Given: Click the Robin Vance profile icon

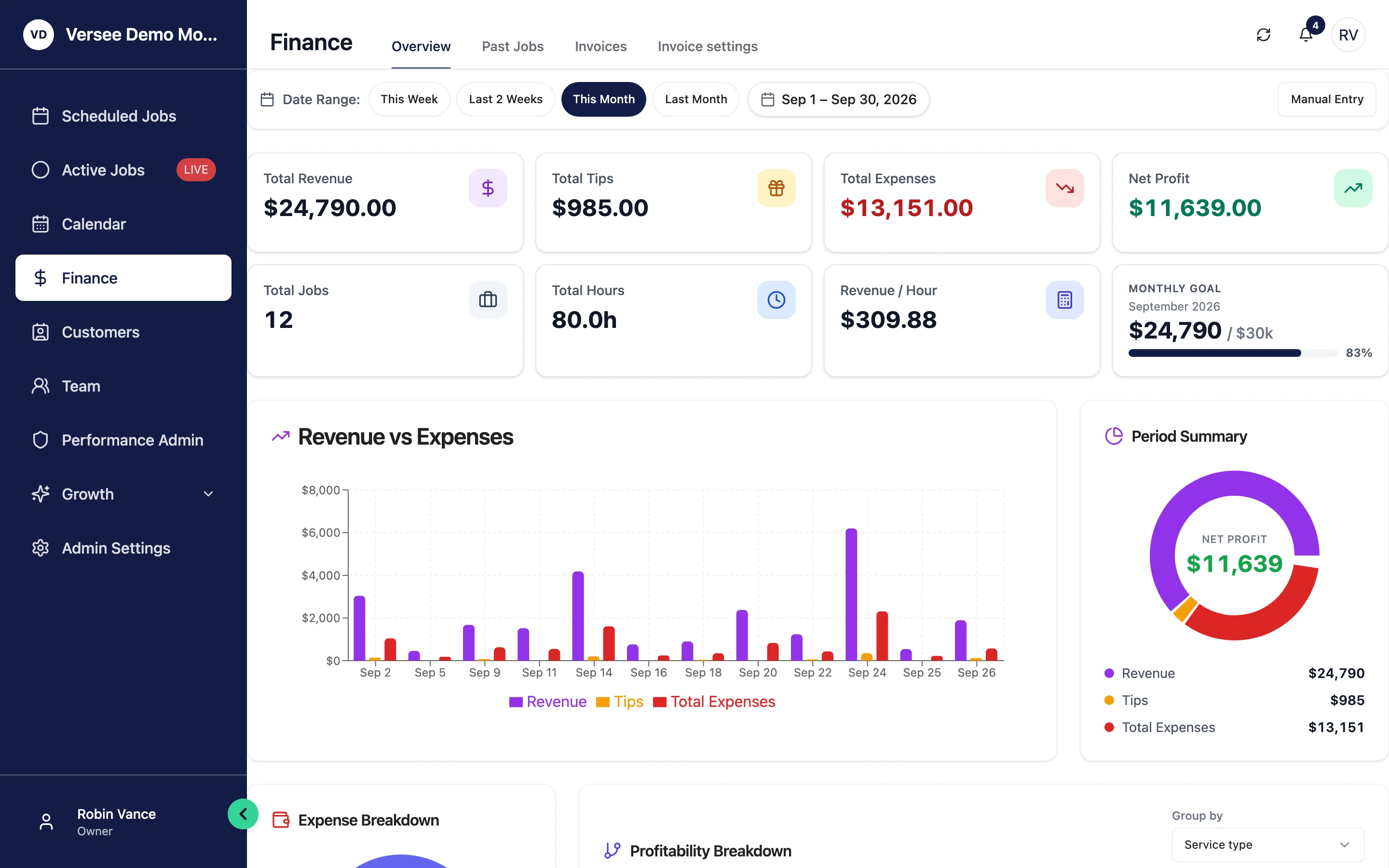Looking at the screenshot, I should (x=46, y=822).
